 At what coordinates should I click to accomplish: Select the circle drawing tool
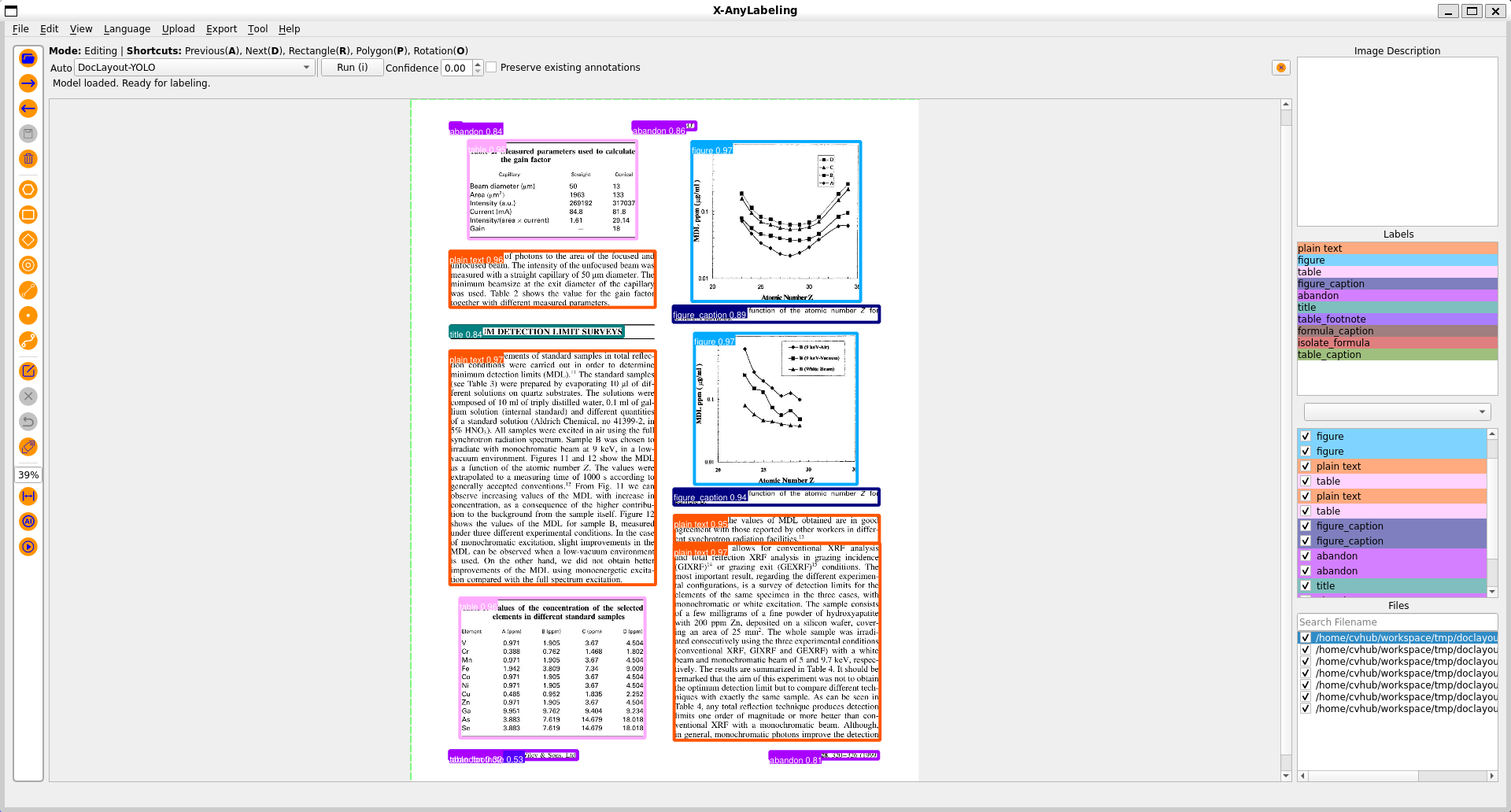pos(28,265)
